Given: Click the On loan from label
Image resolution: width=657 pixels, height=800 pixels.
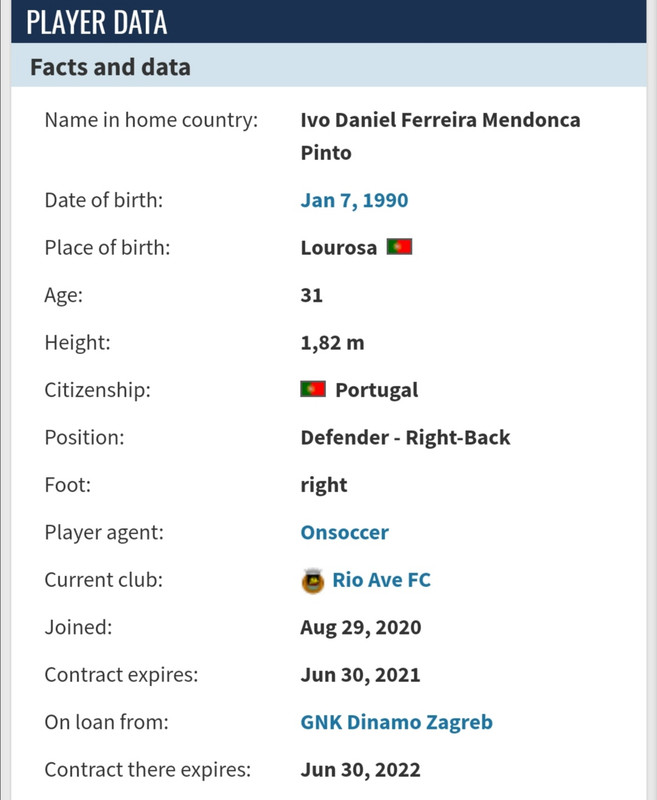Looking at the screenshot, I should pyautogui.click(x=106, y=722).
